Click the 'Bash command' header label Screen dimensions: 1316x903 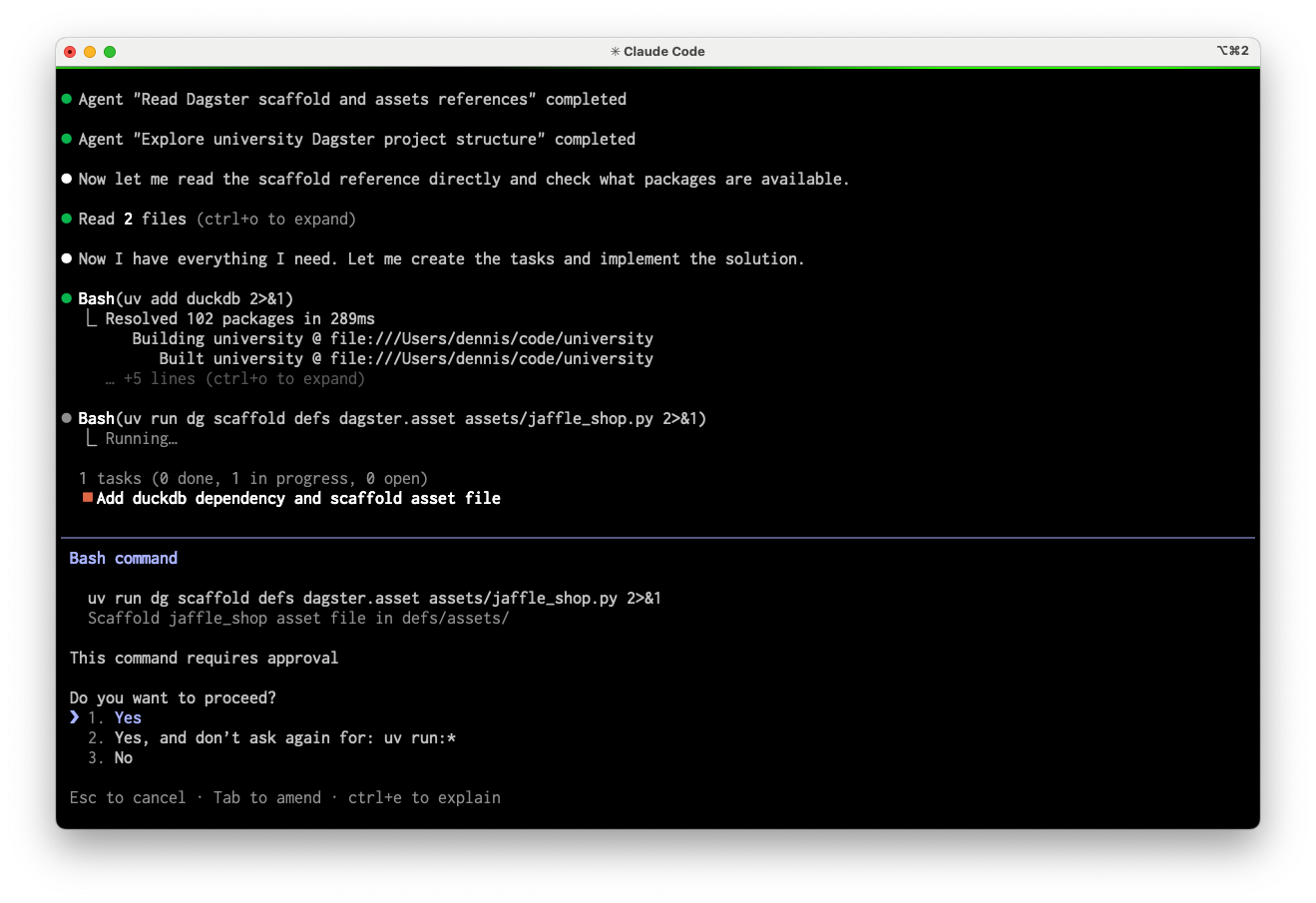pos(124,558)
